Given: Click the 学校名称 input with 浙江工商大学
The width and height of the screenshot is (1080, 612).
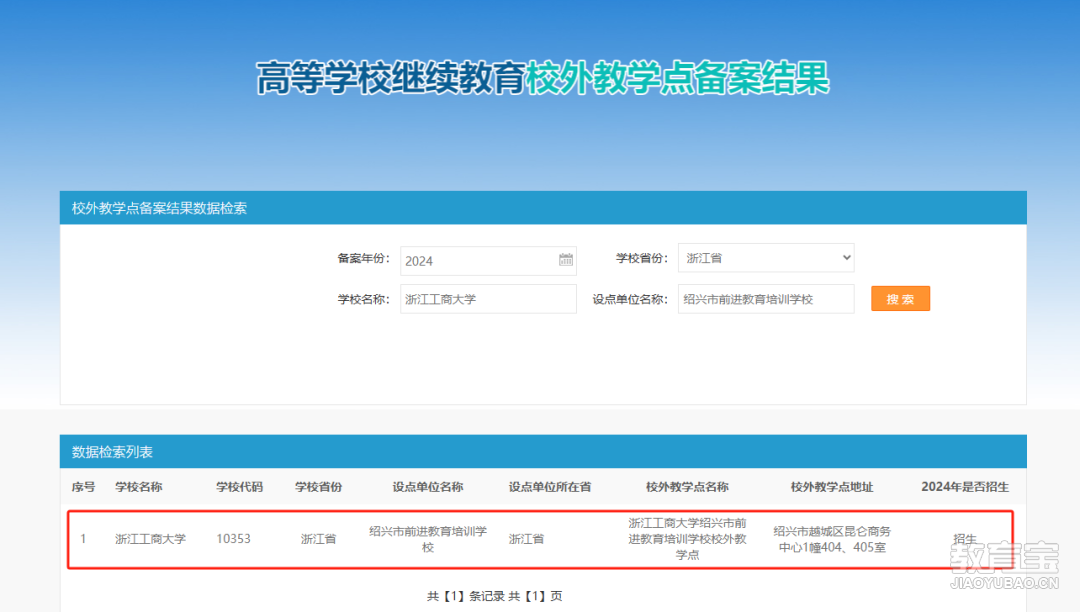Looking at the screenshot, I should [488, 299].
